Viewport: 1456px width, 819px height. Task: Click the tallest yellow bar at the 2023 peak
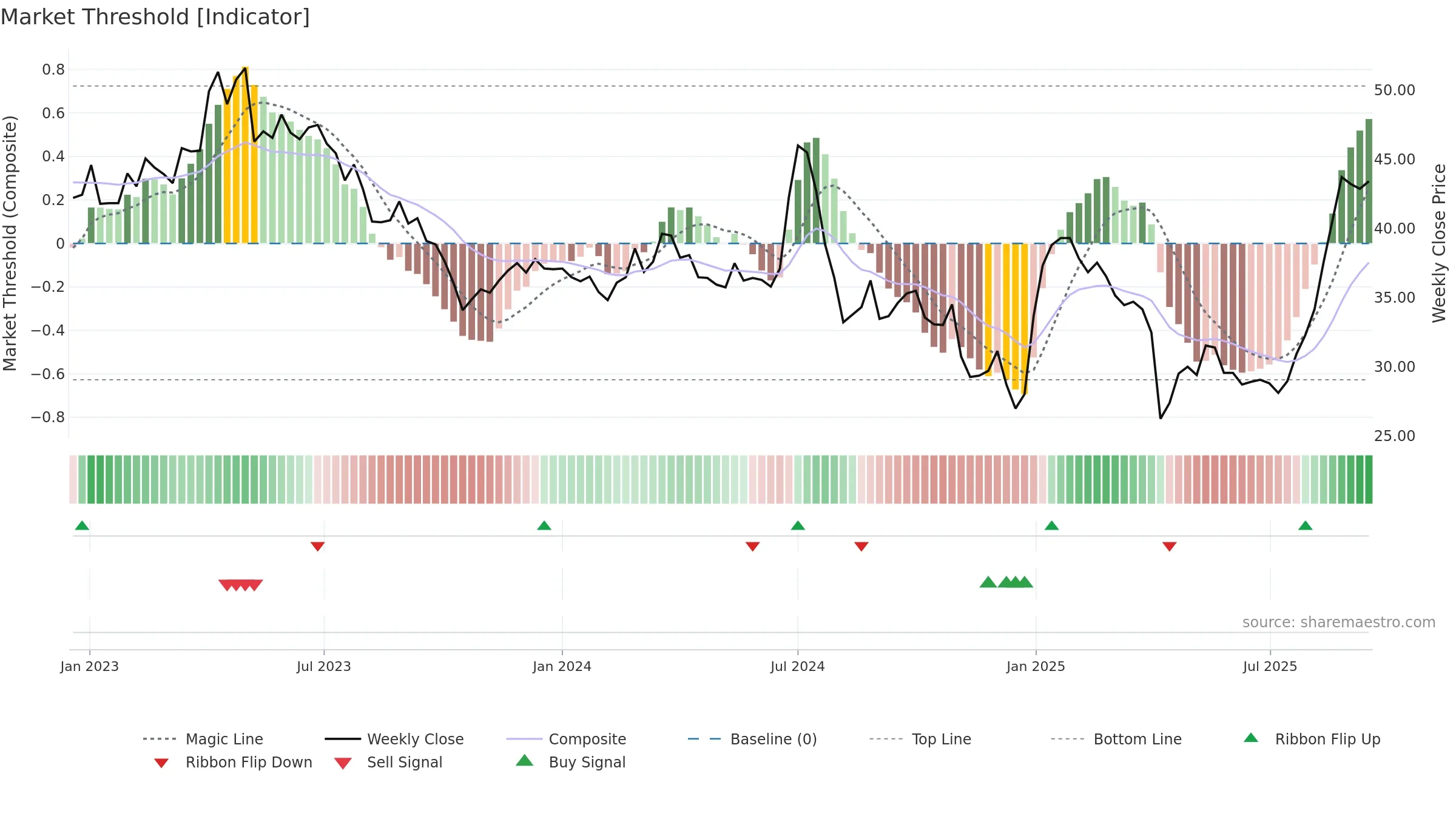[245, 155]
